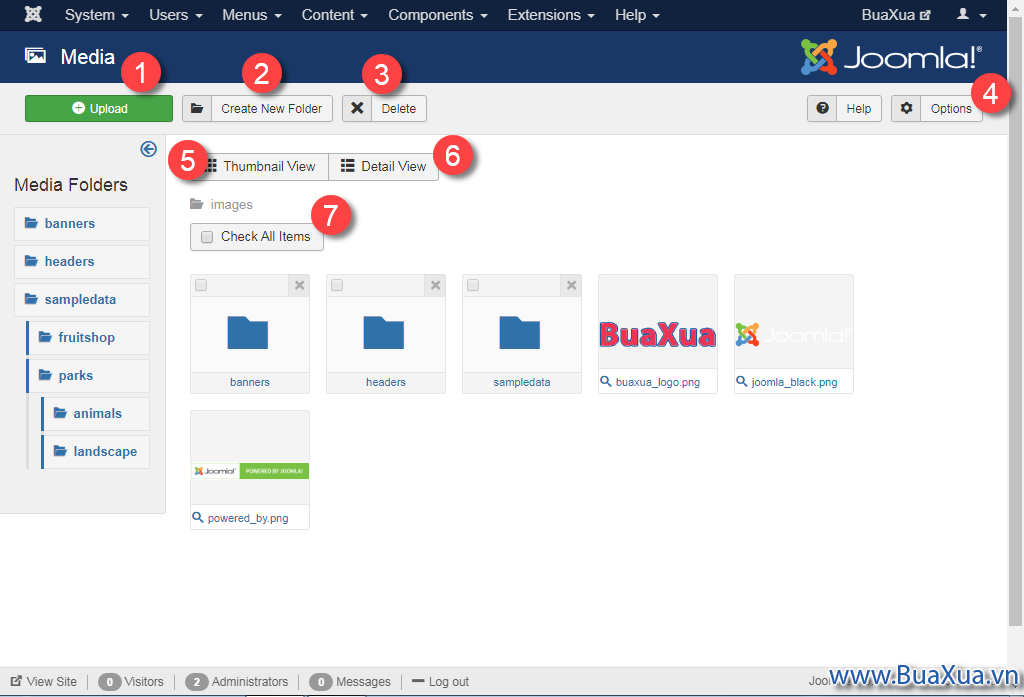Open the Extensions dropdown menu
This screenshot has width=1024, height=697.
click(551, 14)
